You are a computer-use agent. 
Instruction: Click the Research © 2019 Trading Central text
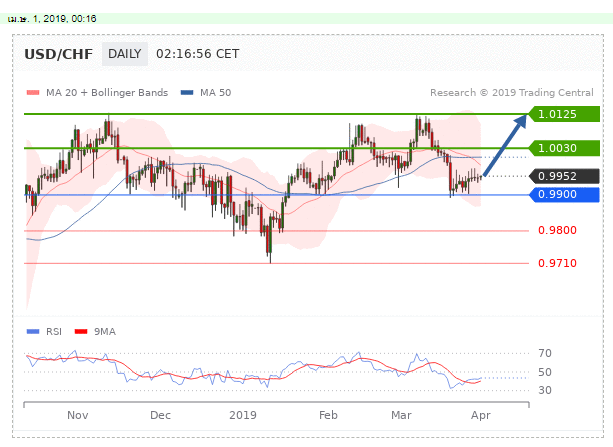512,93
